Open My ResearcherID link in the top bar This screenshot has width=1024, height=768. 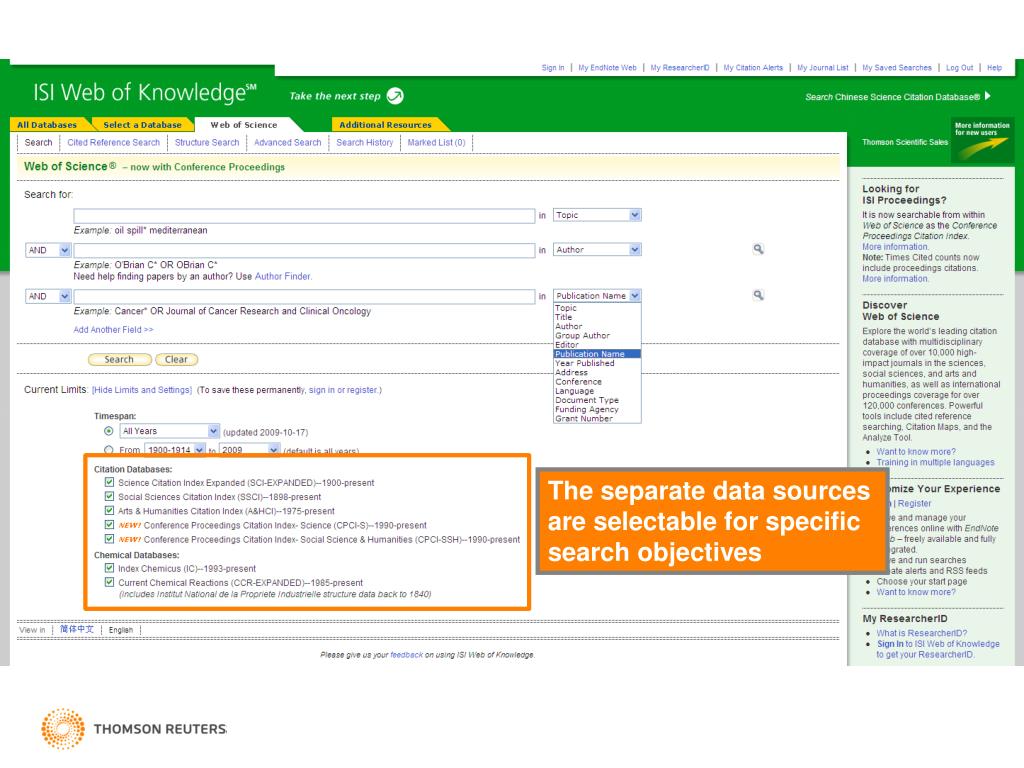pyautogui.click(x=680, y=68)
